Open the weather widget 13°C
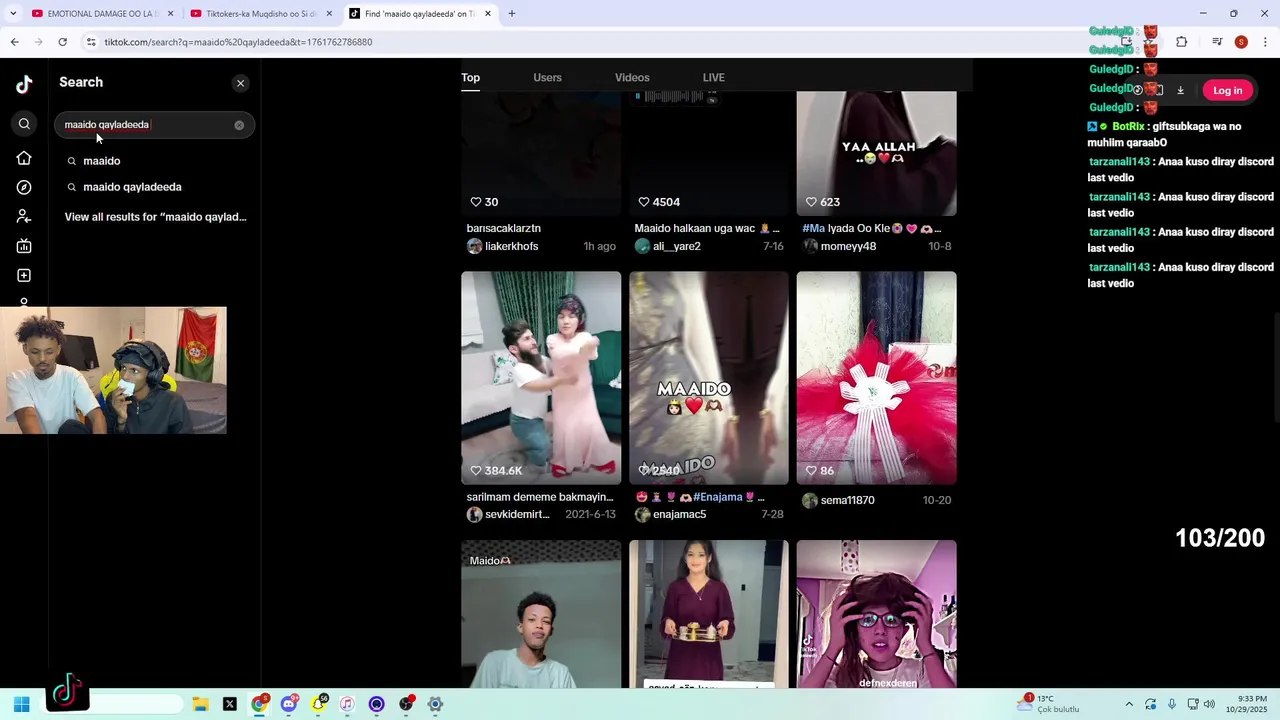The width and height of the screenshot is (1280, 720). (1049, 704)
